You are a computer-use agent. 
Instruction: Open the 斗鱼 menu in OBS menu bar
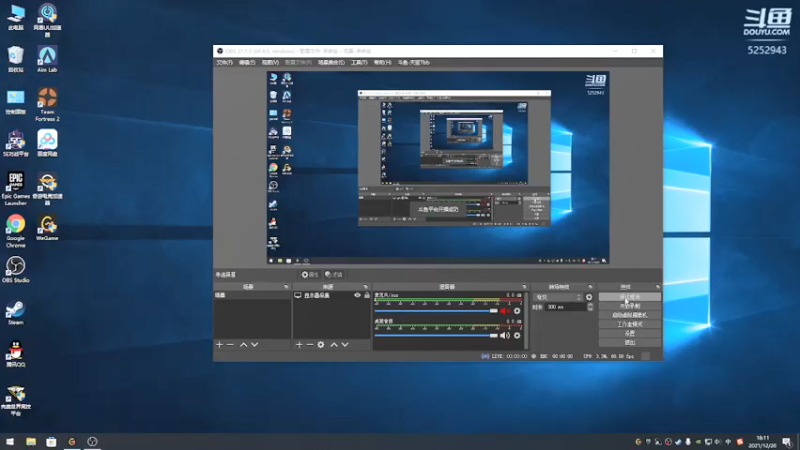point(414,63)
